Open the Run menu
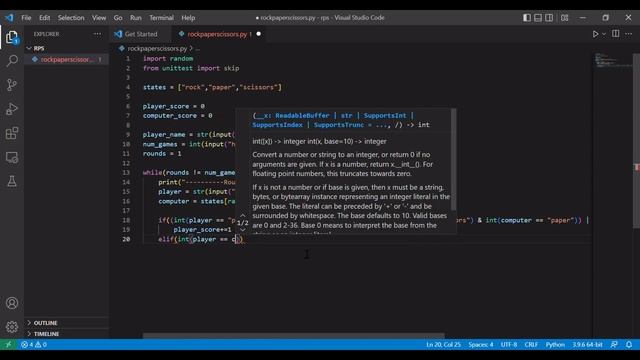 click(x=136, y=18)
